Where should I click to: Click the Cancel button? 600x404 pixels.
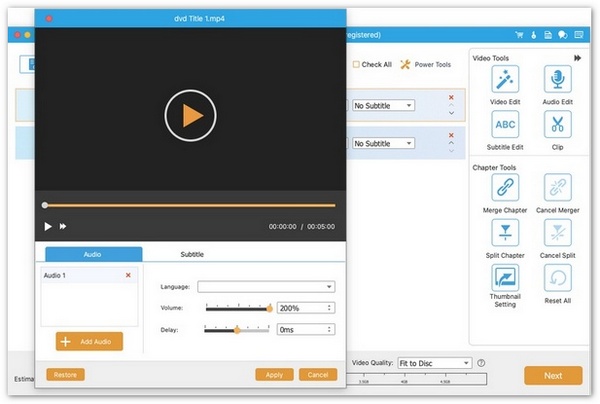[x=318, y=375]
